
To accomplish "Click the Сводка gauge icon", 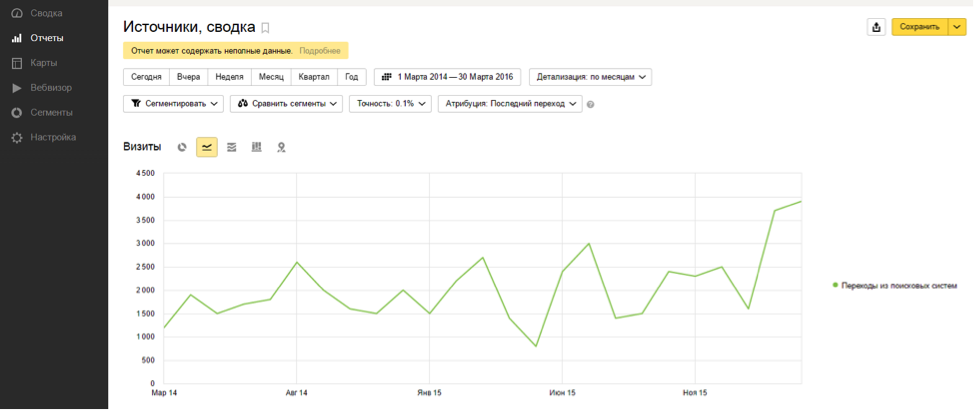I will point(17,13).
